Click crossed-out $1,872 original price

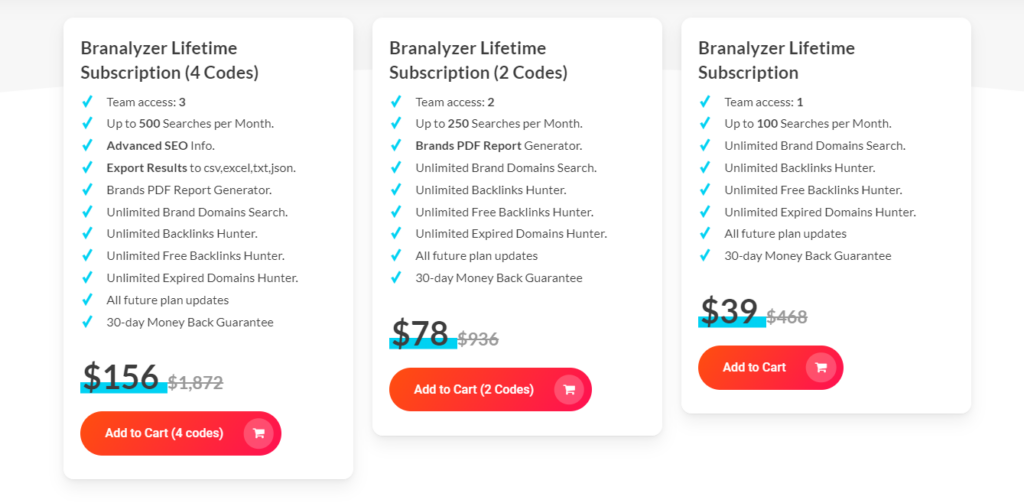[196, 382]
